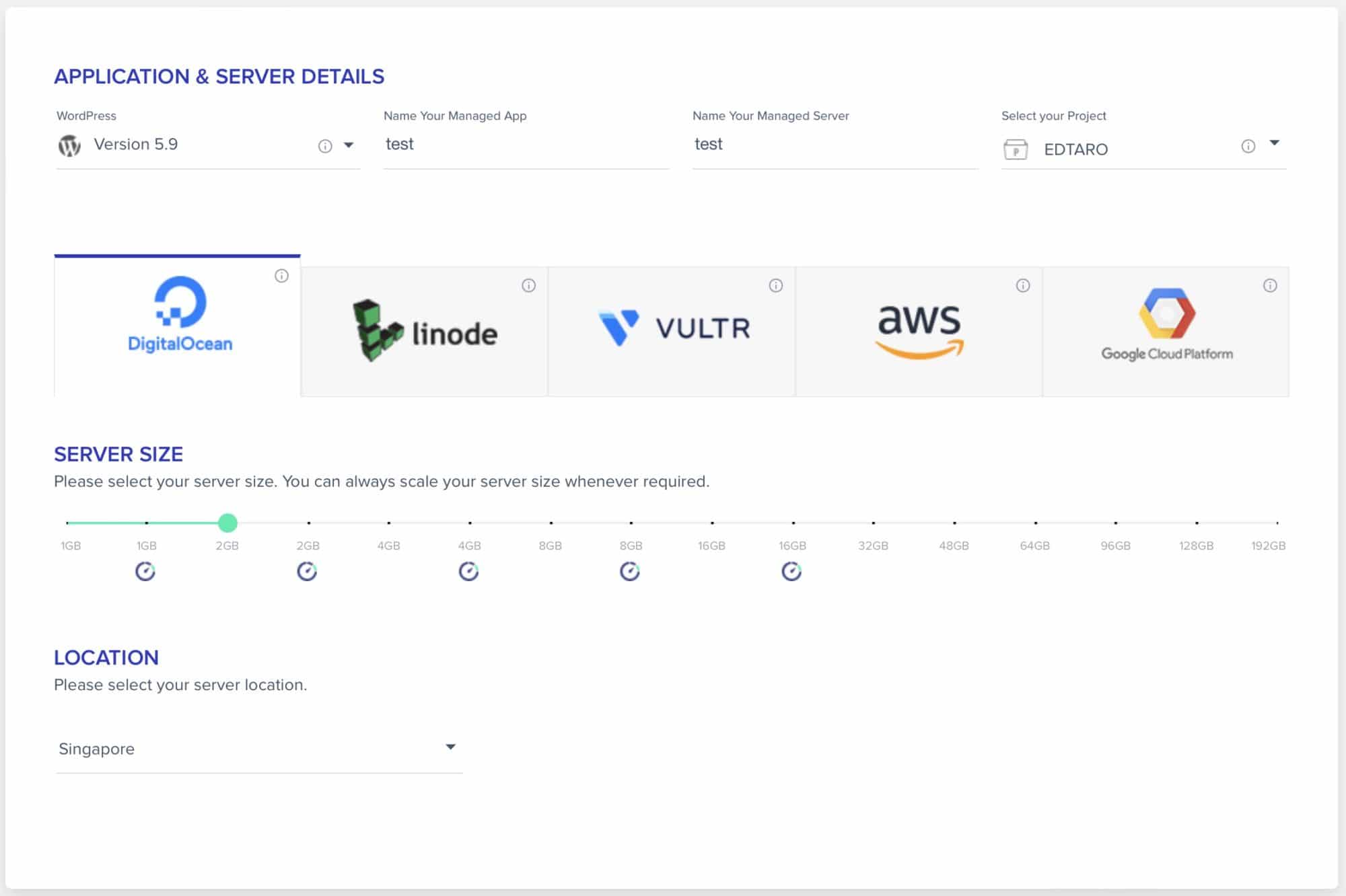This screenshot has width=1346, height=896.
Task: Set server size slider to 32GB
Action: [x=874, y=523]
